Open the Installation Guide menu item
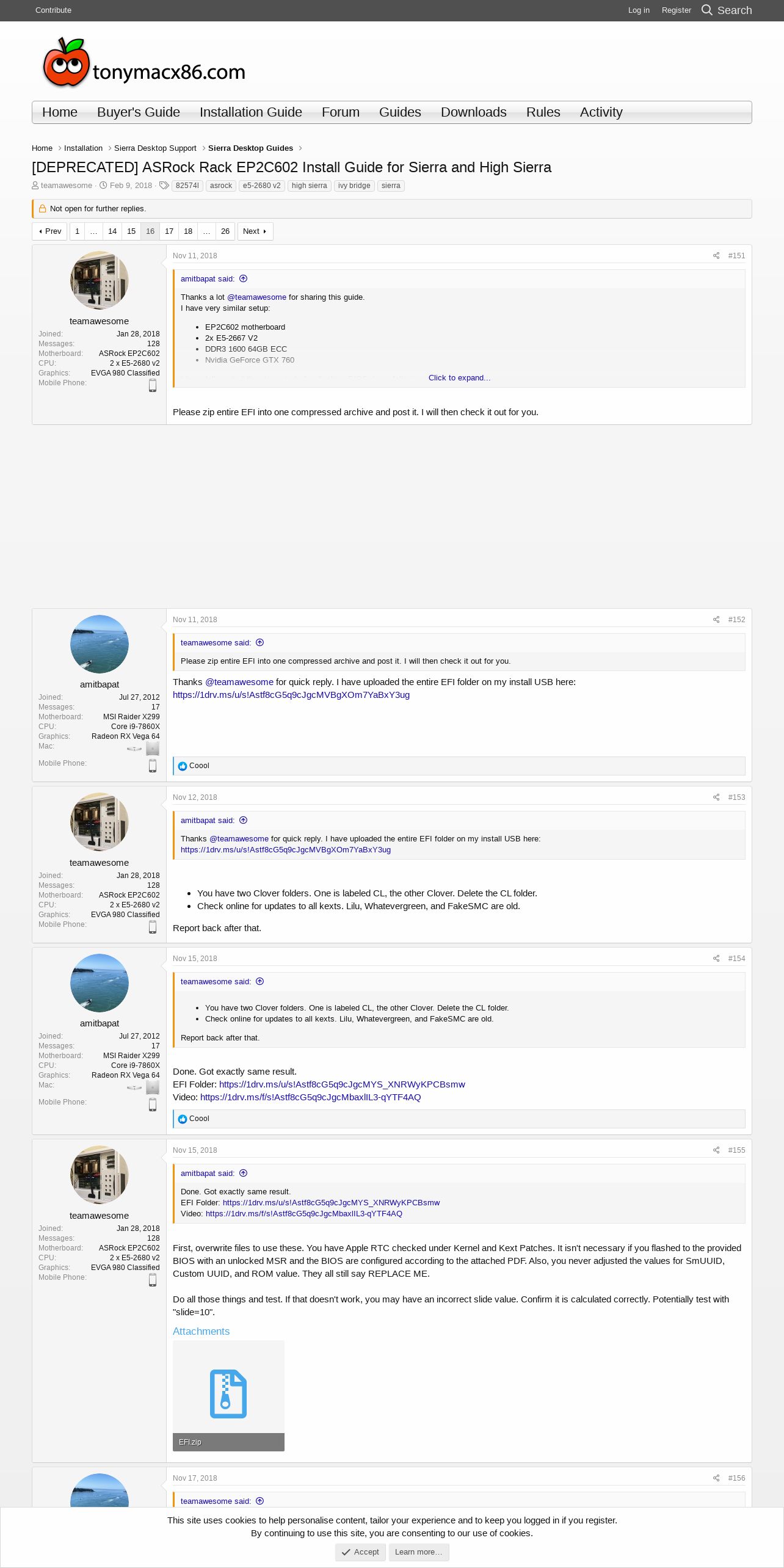This screenshot has height=1568, width=784. (x=251, y=112)
